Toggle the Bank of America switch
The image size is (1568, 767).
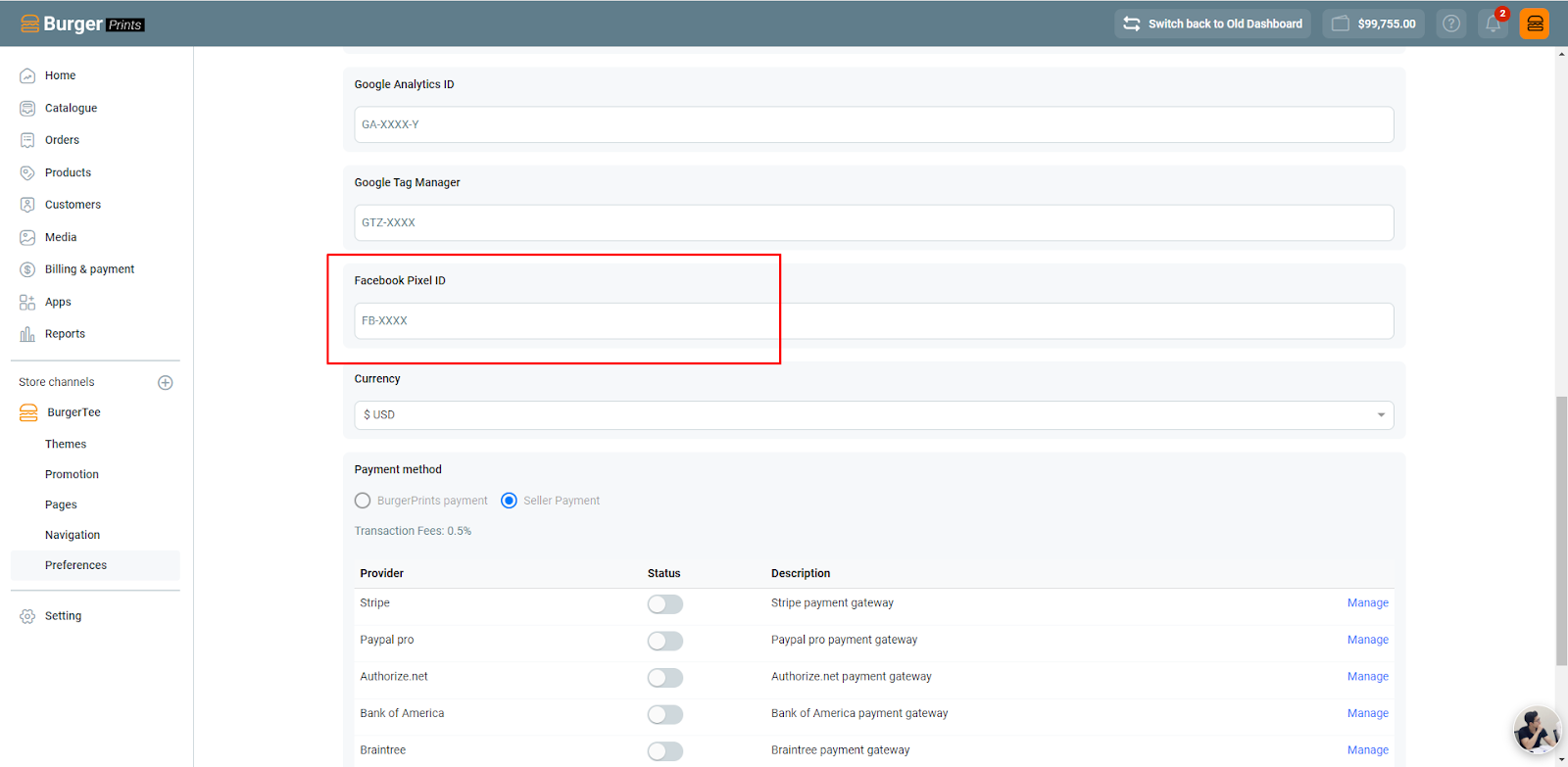tap(664, 714)
